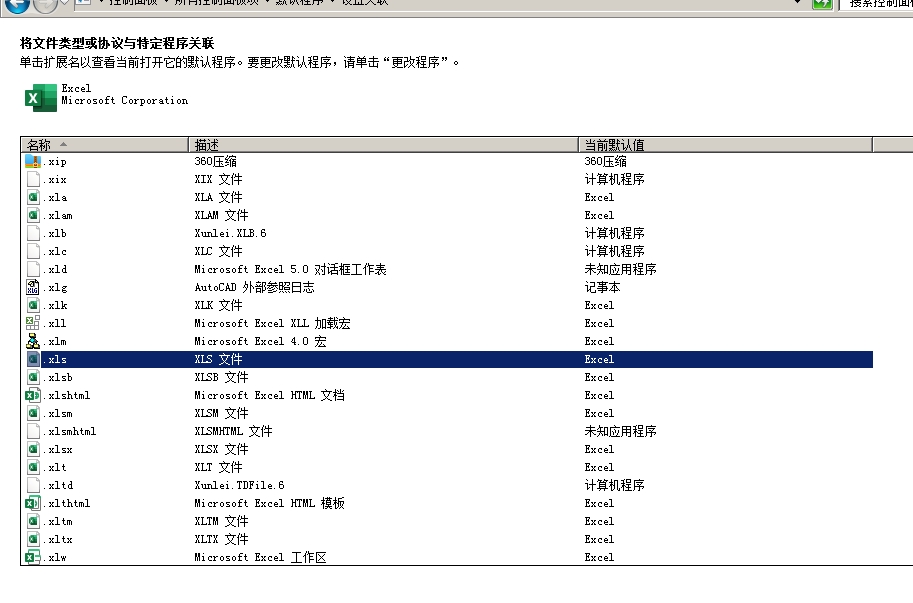The width and height of the screenshot is (913, 603).
Task: Select the .xlsb extension name
Action: pyautogui.click(x=58, y=378)
